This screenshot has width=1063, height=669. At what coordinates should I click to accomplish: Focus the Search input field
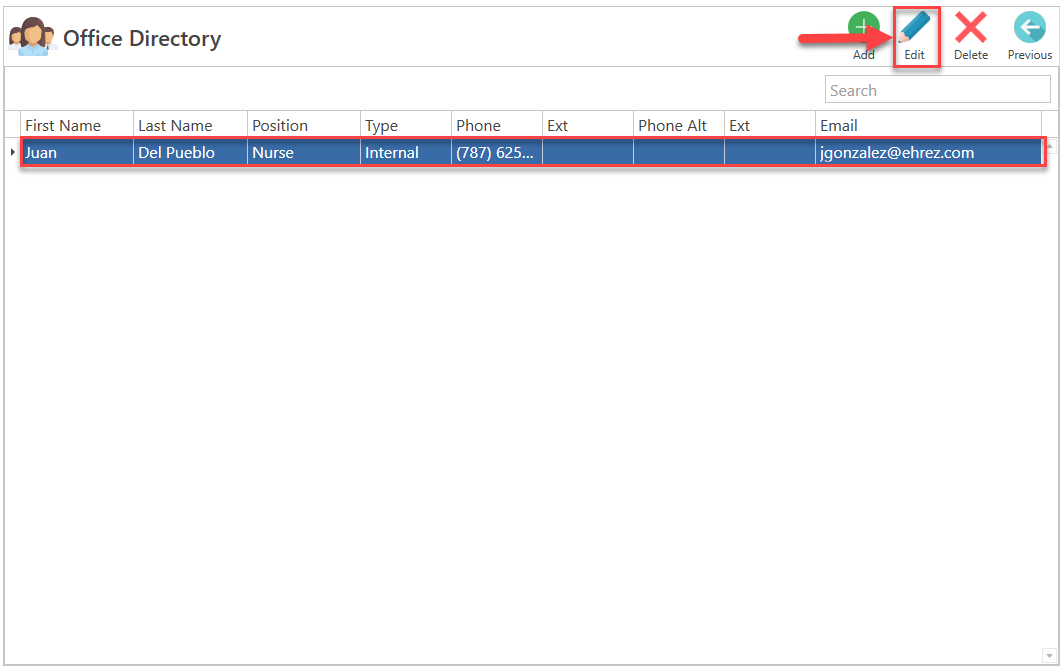click(938, 90)
